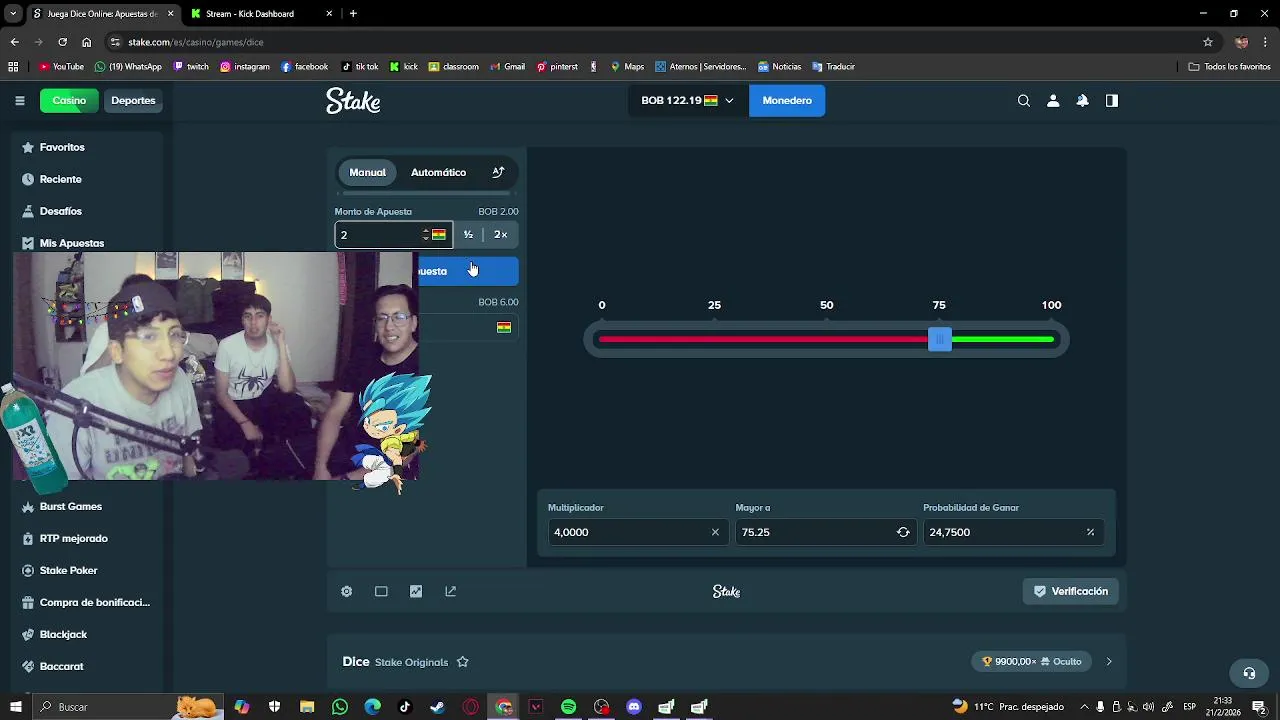Open the YouTube bookmark
Viewport: 1280px width, 720px height.
(x=61, y=67)
